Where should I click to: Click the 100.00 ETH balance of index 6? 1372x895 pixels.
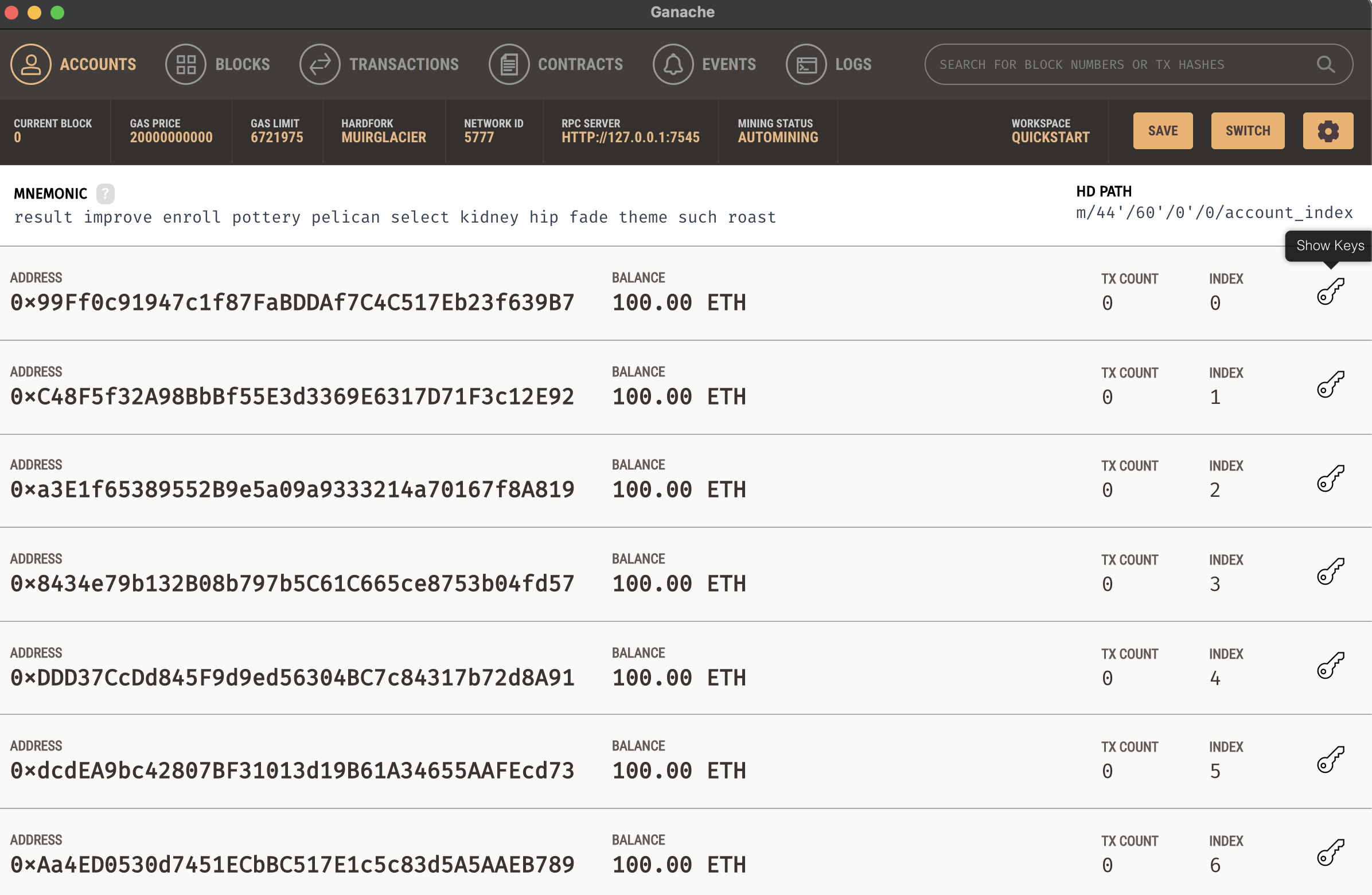pyautogui.click(x=679, y=865)
